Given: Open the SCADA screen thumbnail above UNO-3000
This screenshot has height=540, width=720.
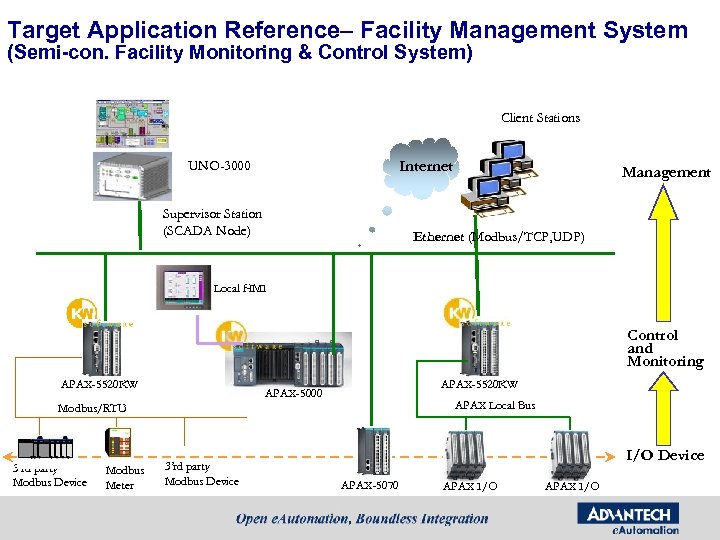Looking at the screenshot, I should click(132, 124).
